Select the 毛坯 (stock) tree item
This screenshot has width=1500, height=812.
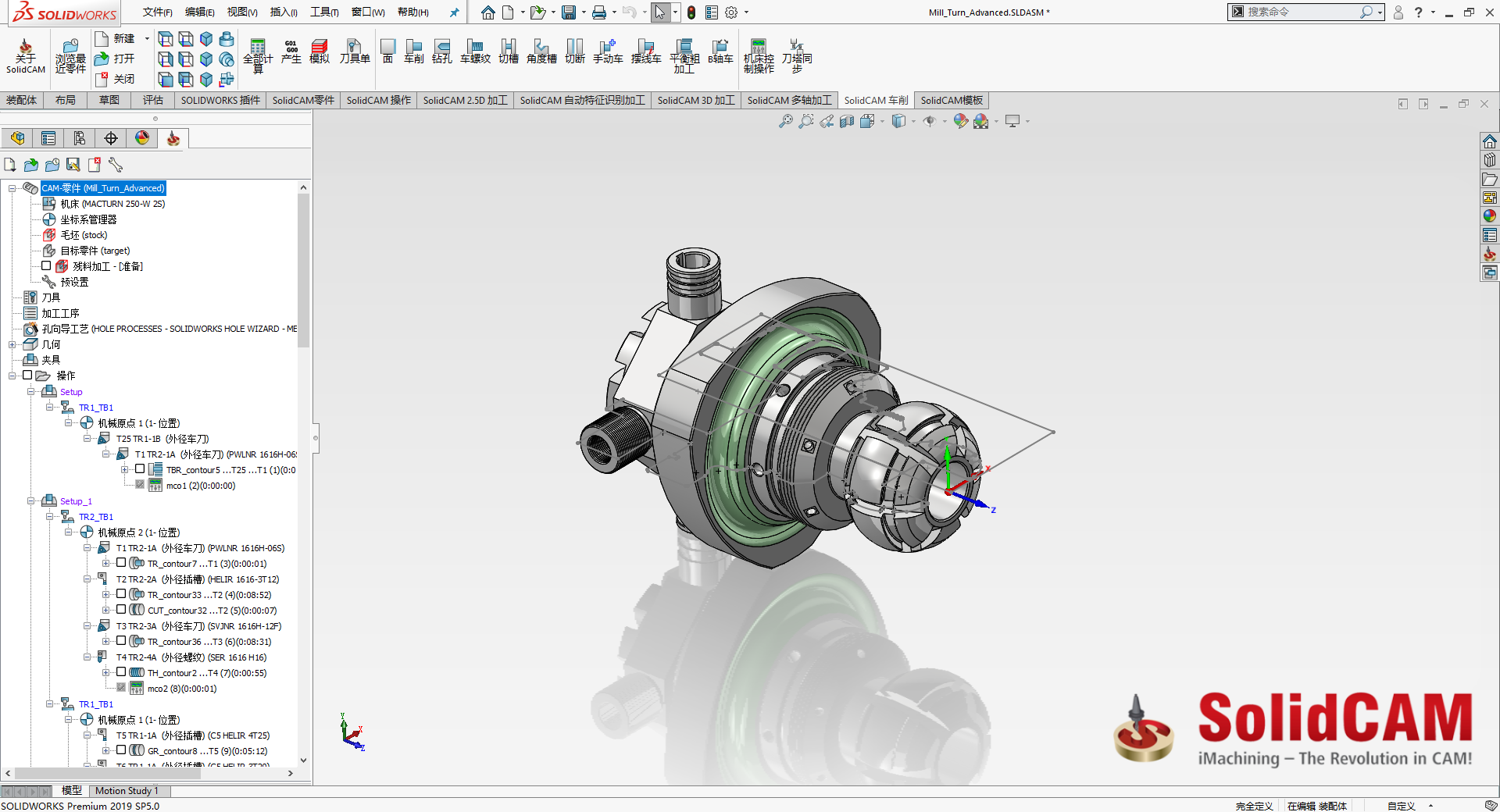[x=84, y=235]
